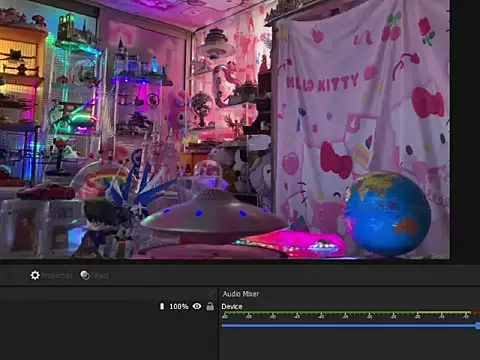The height and width of the screenshot is (360, 480).
Task: Click the Device audio source label
Action: point(232,307)
